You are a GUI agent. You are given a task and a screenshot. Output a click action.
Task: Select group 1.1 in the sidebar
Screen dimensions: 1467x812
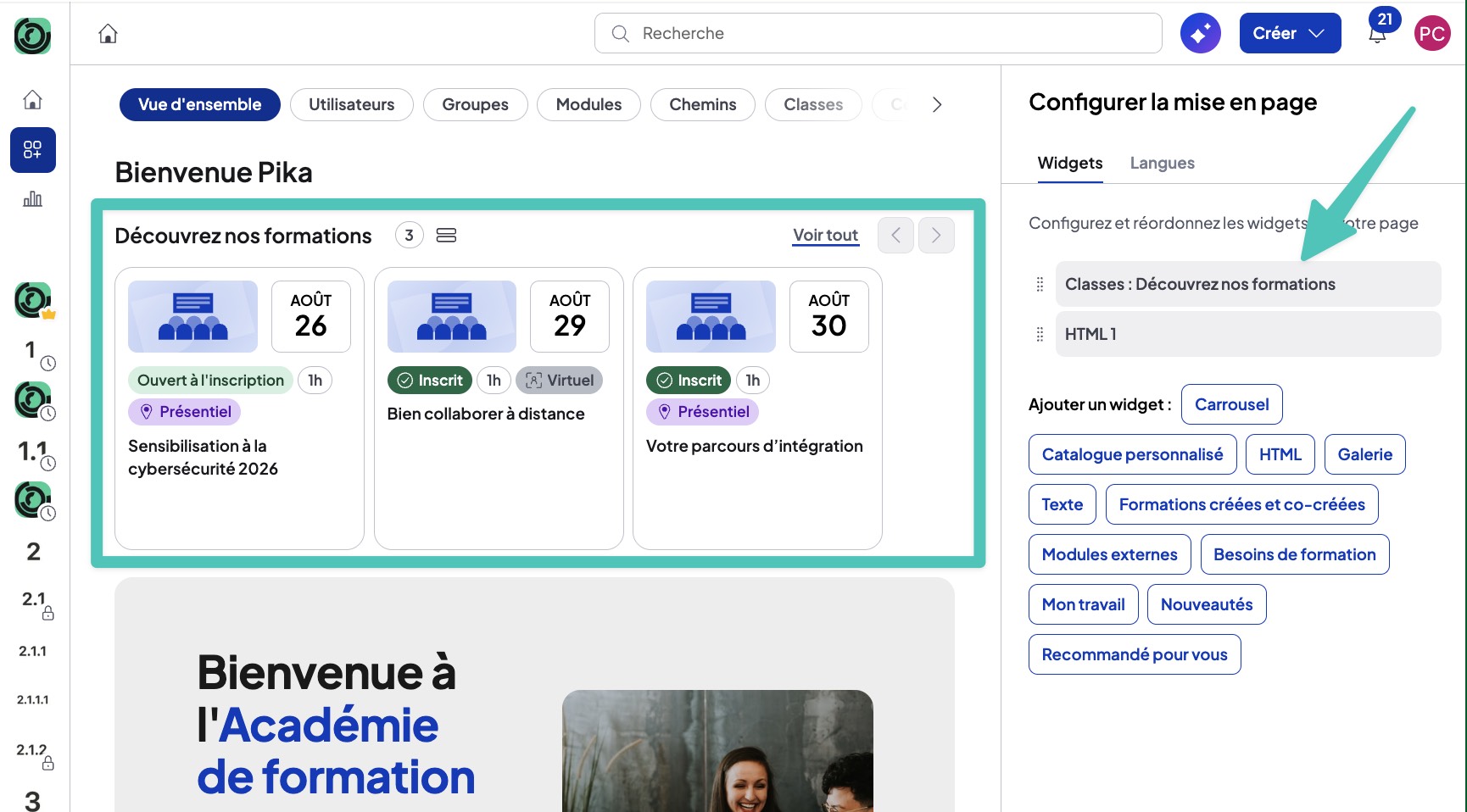[33, 451]
